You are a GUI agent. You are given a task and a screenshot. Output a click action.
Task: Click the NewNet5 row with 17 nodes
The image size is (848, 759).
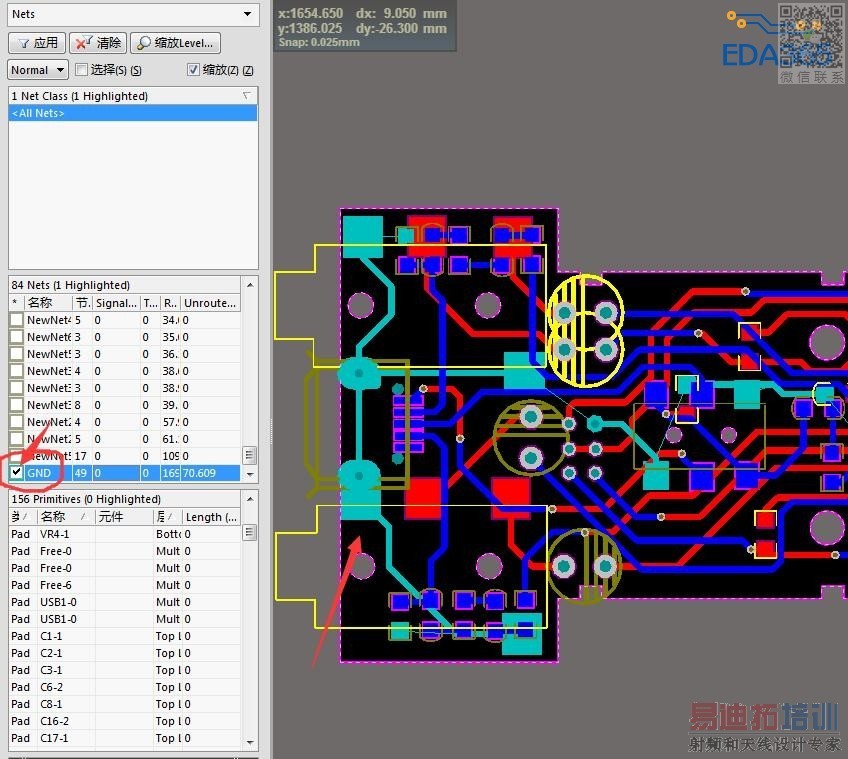click(x=125, y=456)
